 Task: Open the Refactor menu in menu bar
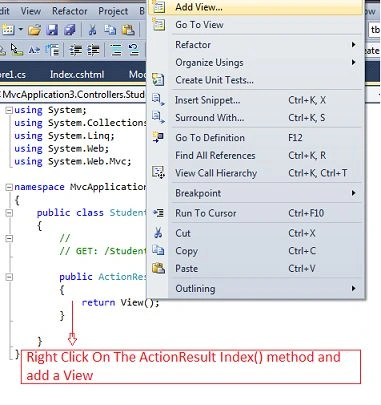(x=70, y=11)
